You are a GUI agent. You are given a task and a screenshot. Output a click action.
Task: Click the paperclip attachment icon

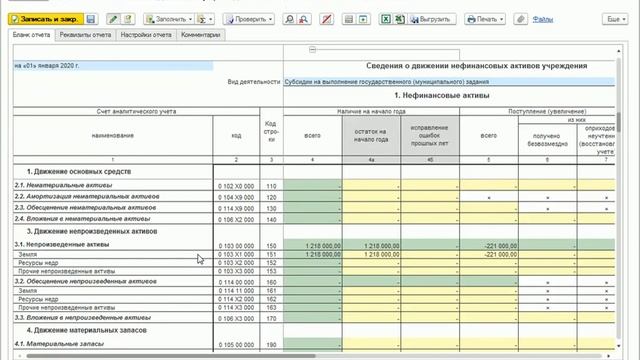(520, 19)
